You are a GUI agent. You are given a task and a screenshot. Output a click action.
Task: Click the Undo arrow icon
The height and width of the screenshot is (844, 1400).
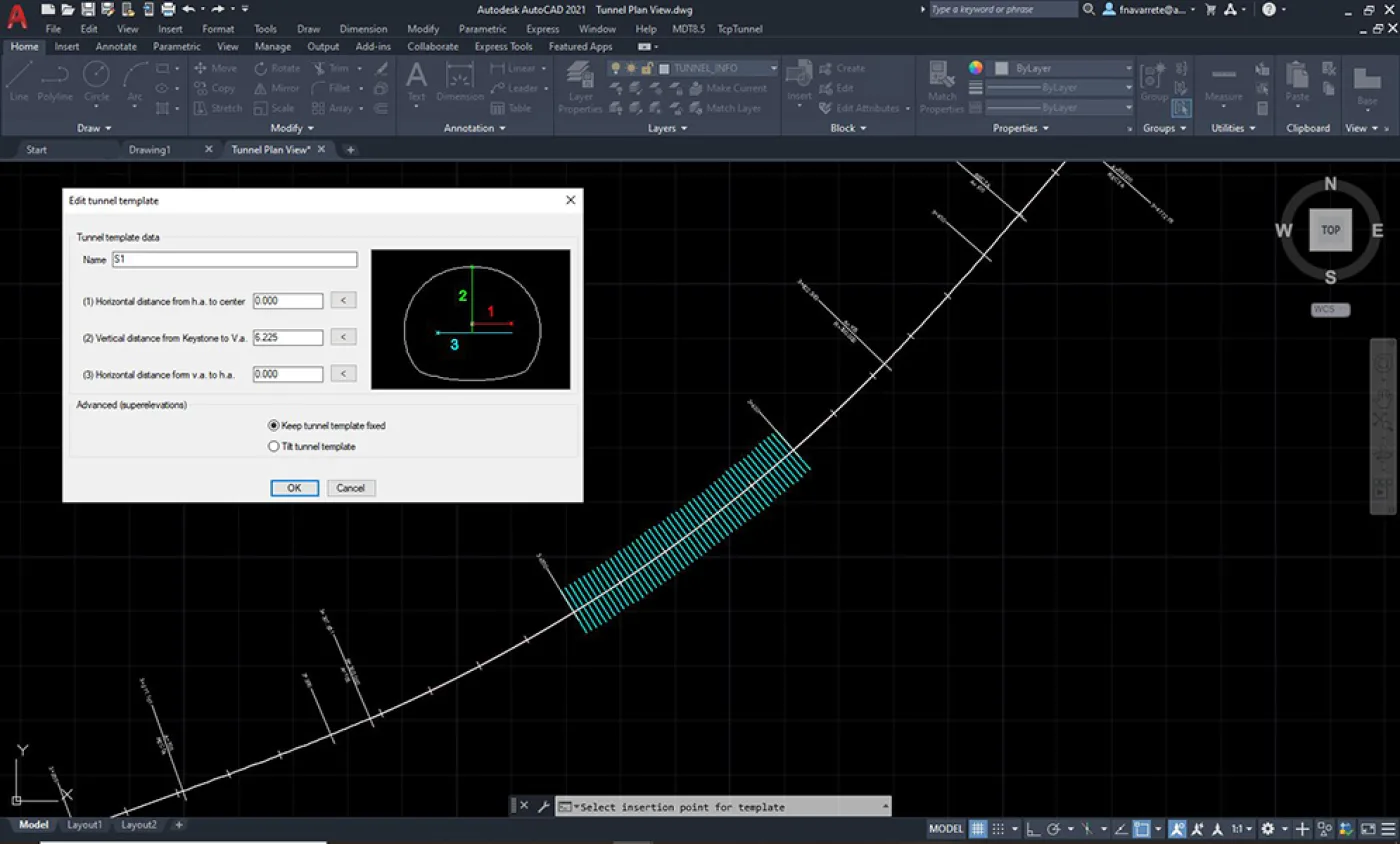point(187,9)
